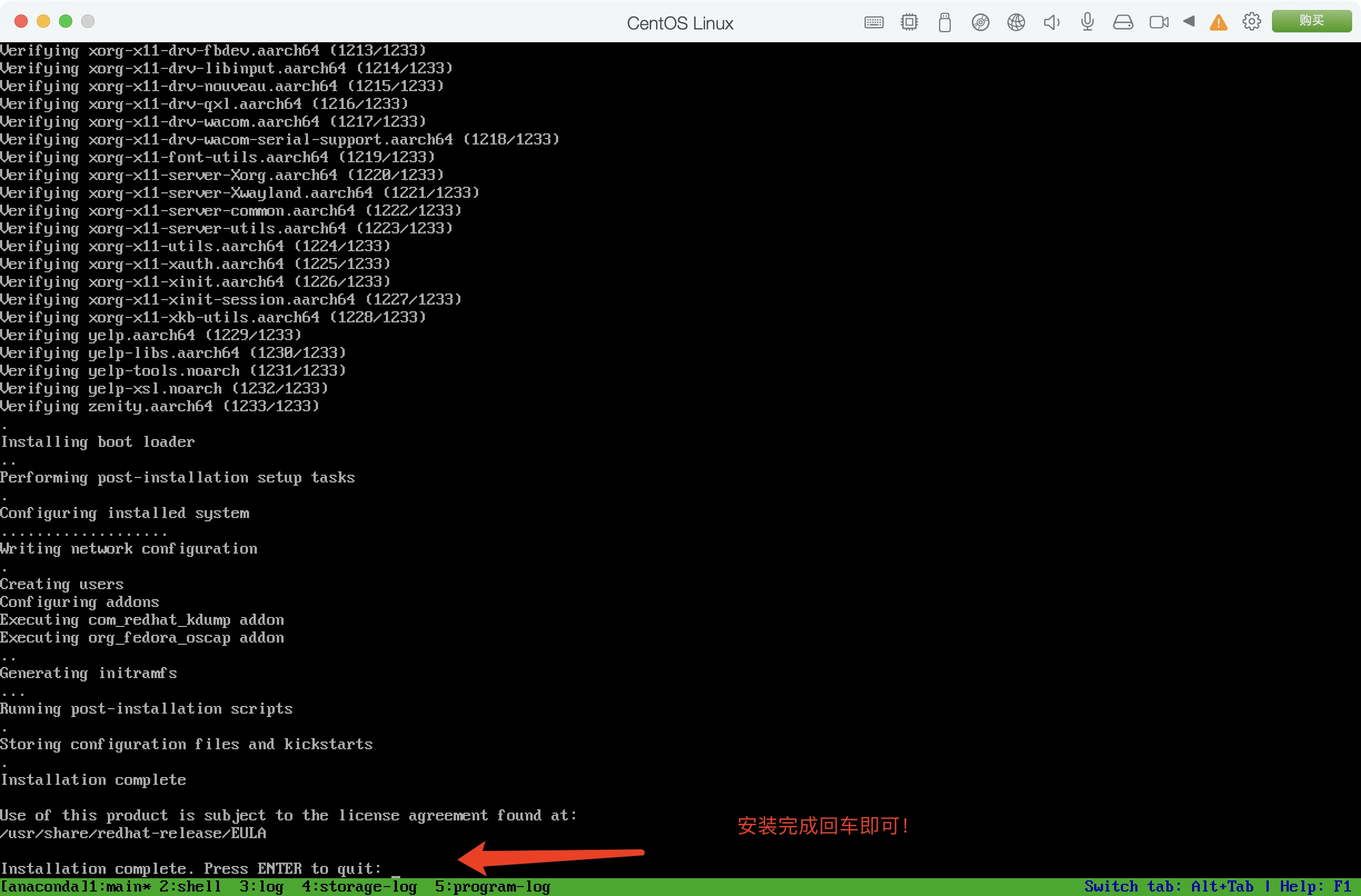Click the 'Writing network configuration' line

tap(128, 549)
